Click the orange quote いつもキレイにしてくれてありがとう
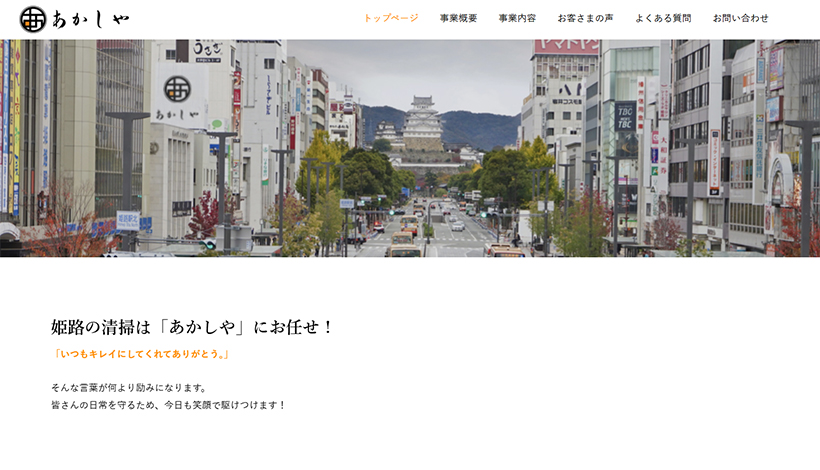This screenshot has width=820, height=470. point(141,354)
